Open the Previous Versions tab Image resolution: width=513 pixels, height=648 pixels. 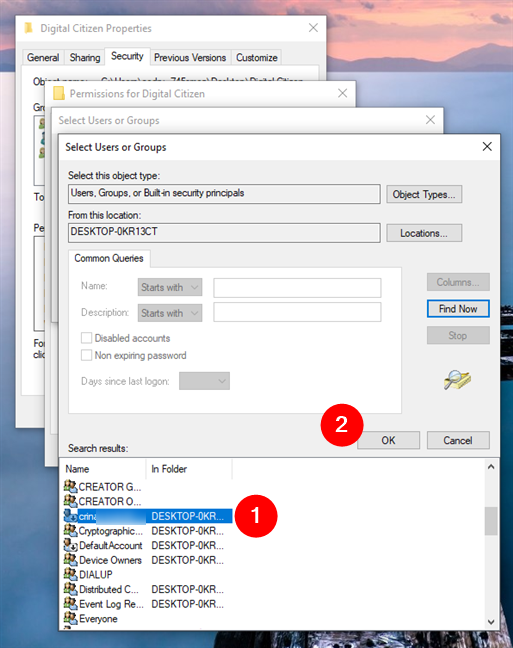pyautogui.click(x=190, y=57)
